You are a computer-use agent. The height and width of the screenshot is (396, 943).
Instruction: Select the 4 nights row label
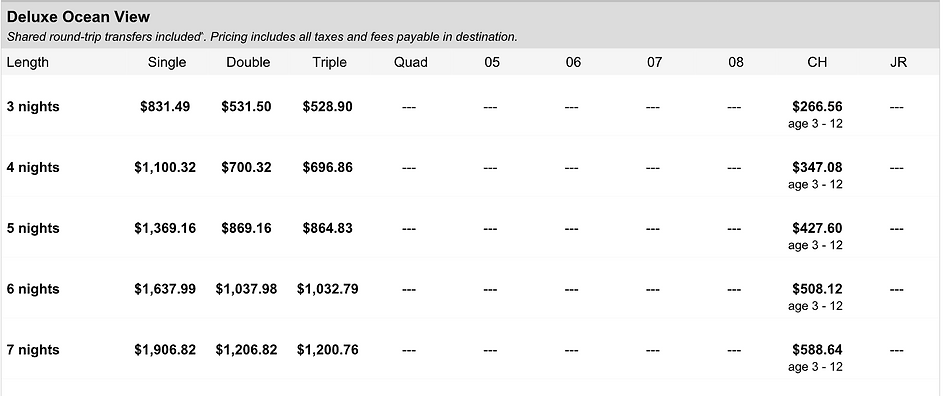(33, 168)
